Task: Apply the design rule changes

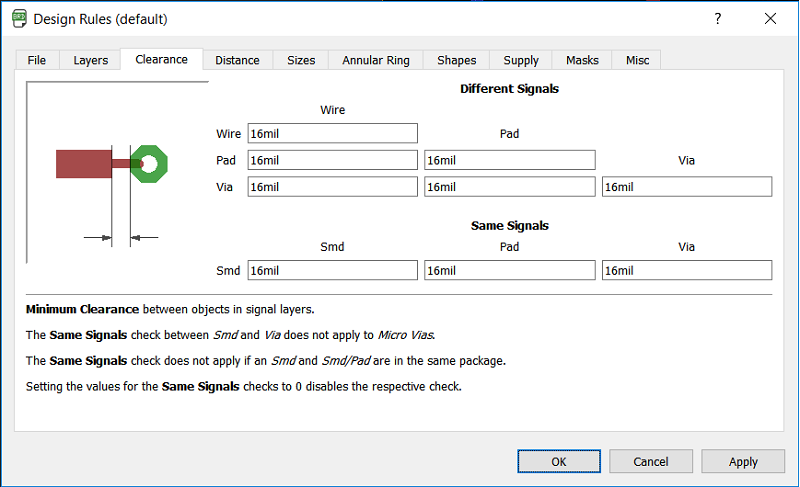Action: [743, 461]
